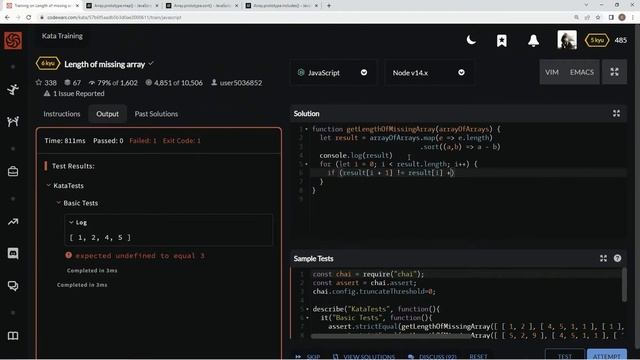Select the Output tab

tap(107, 114)
